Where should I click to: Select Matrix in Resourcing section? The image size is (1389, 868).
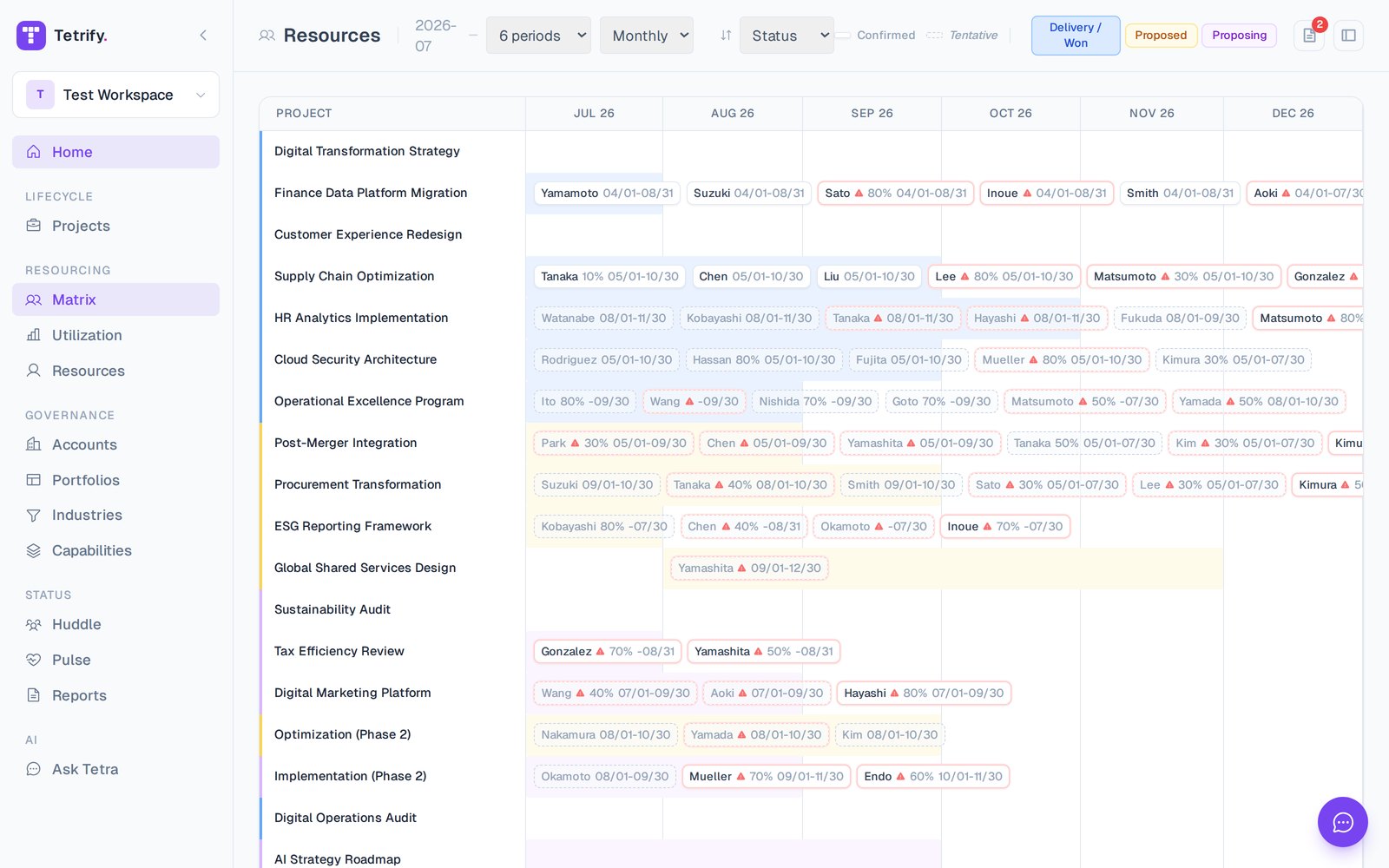(x=115, y=299)
